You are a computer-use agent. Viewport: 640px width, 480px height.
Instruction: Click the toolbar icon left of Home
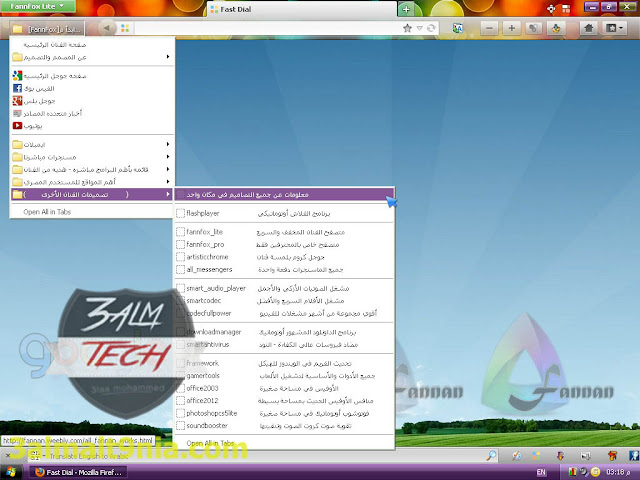point(556,28)
